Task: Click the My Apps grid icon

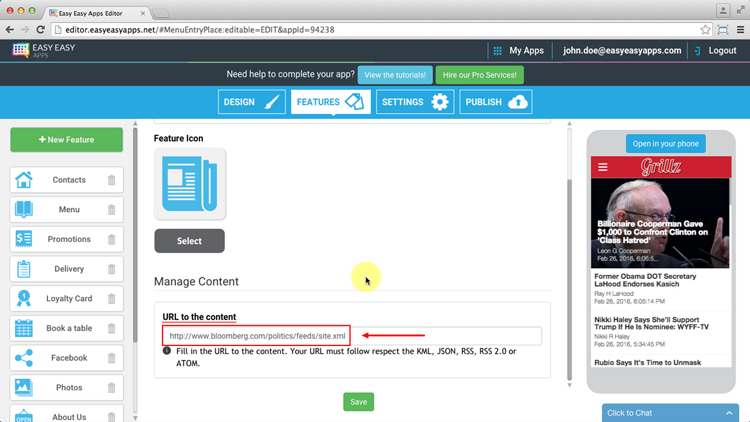Action: (x=497, y=51)
